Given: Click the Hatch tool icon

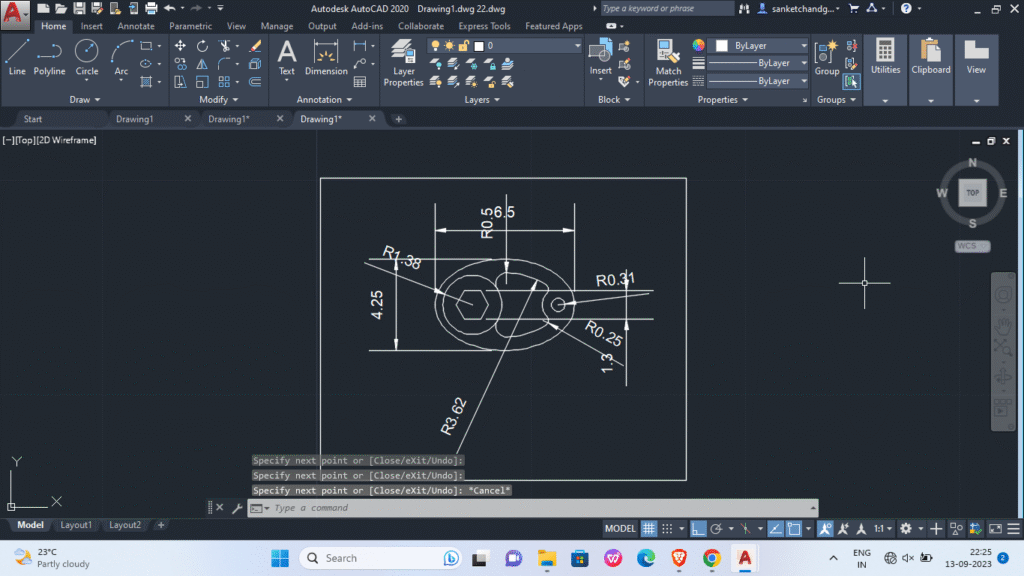Looking at the screenshot, I should (146, 82).
